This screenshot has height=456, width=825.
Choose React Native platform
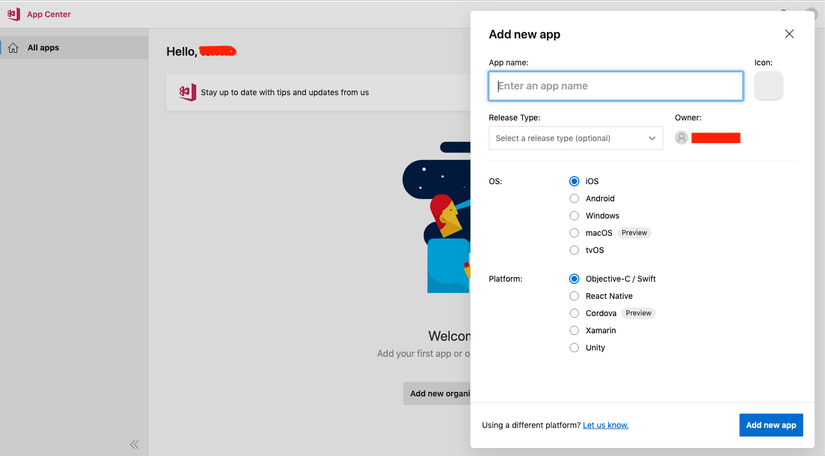[x=574, y=296]
